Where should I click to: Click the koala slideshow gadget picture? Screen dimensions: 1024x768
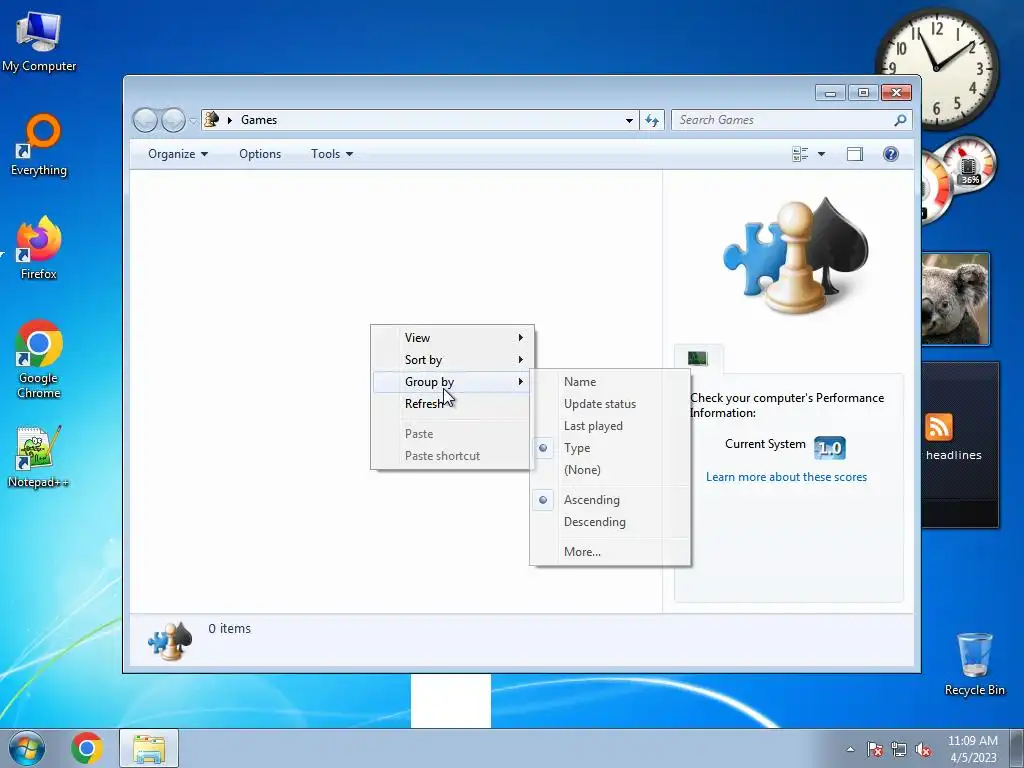pyautogui.click(x=955, y=299)
